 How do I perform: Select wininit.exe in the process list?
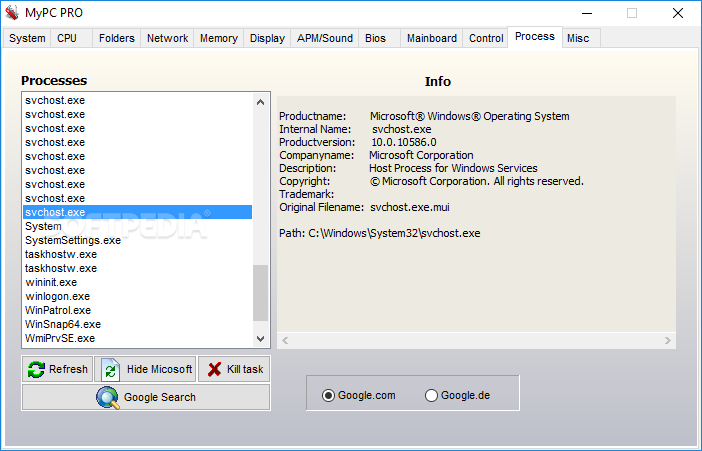[137, 282]
